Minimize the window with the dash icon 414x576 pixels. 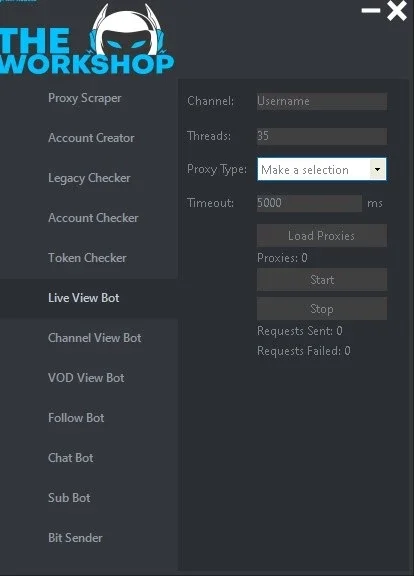tap(370, 10)
